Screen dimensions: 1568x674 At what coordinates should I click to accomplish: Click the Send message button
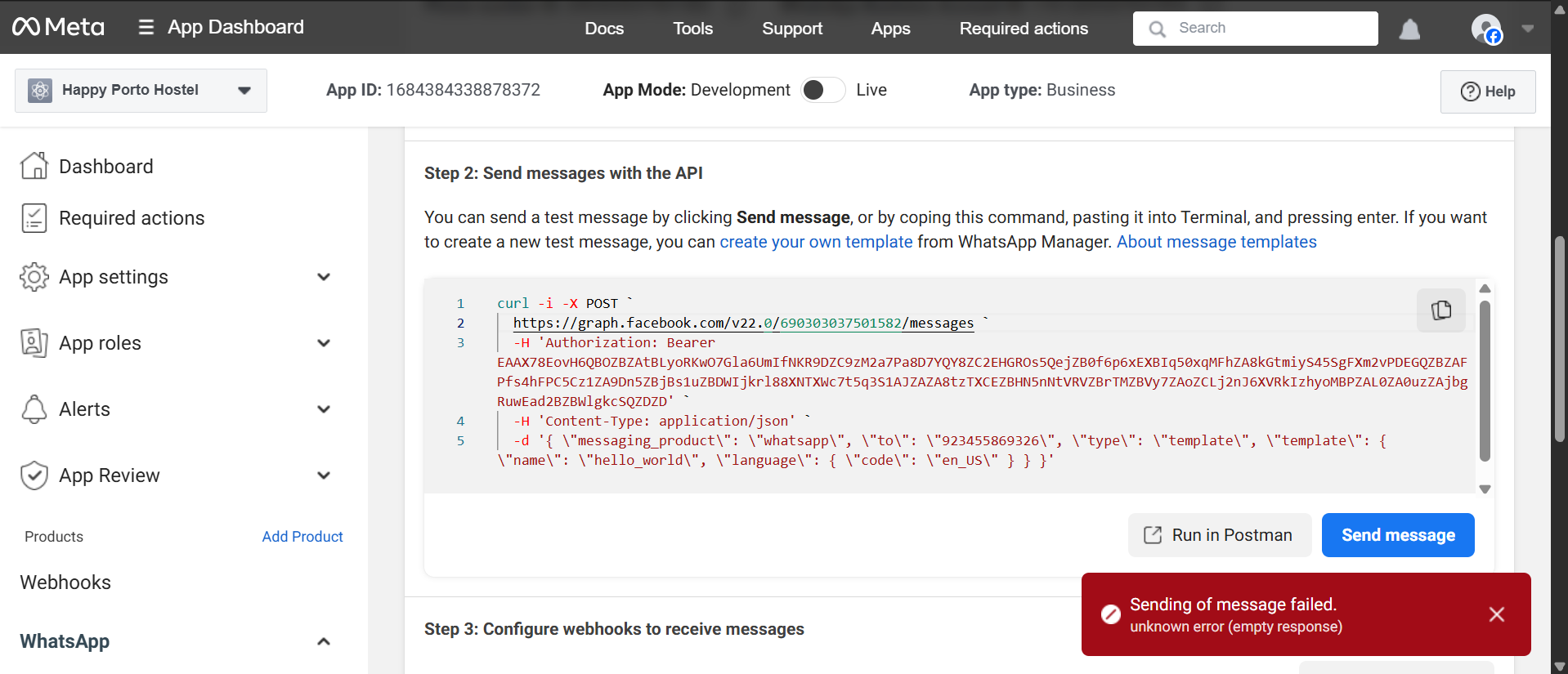[1398, 535]
